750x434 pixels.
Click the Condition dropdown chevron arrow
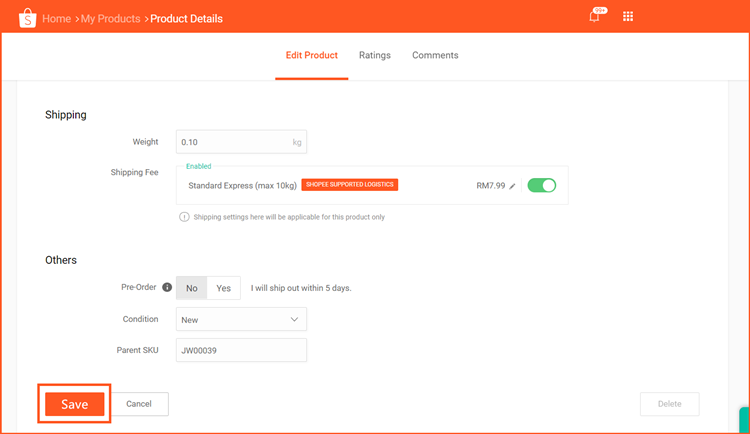pyautogui.click(x=294, y=319)
